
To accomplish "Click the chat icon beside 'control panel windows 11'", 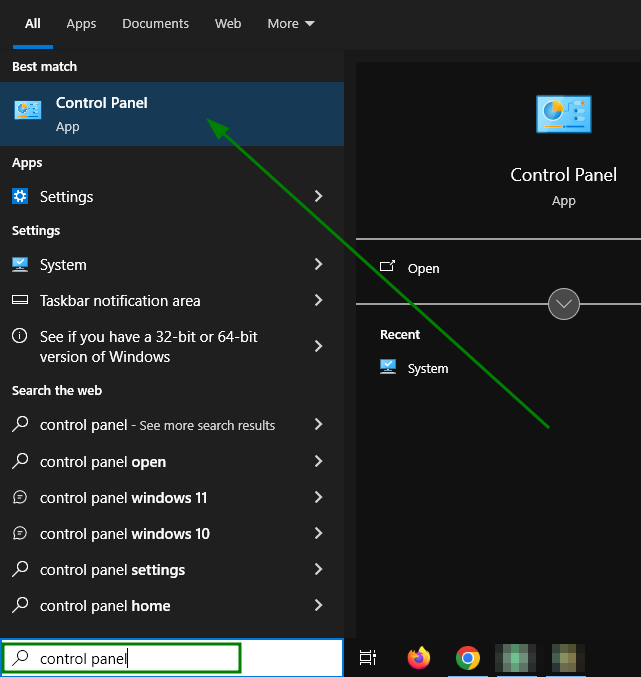I will point(20,497).
